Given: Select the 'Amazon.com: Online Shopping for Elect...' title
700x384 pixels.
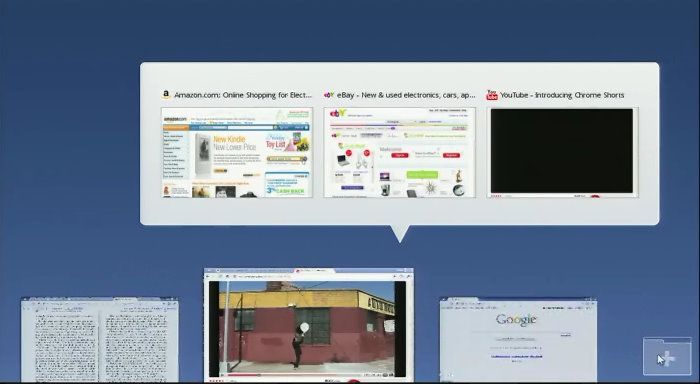Looking at the screenshot, I should point(243,95).
